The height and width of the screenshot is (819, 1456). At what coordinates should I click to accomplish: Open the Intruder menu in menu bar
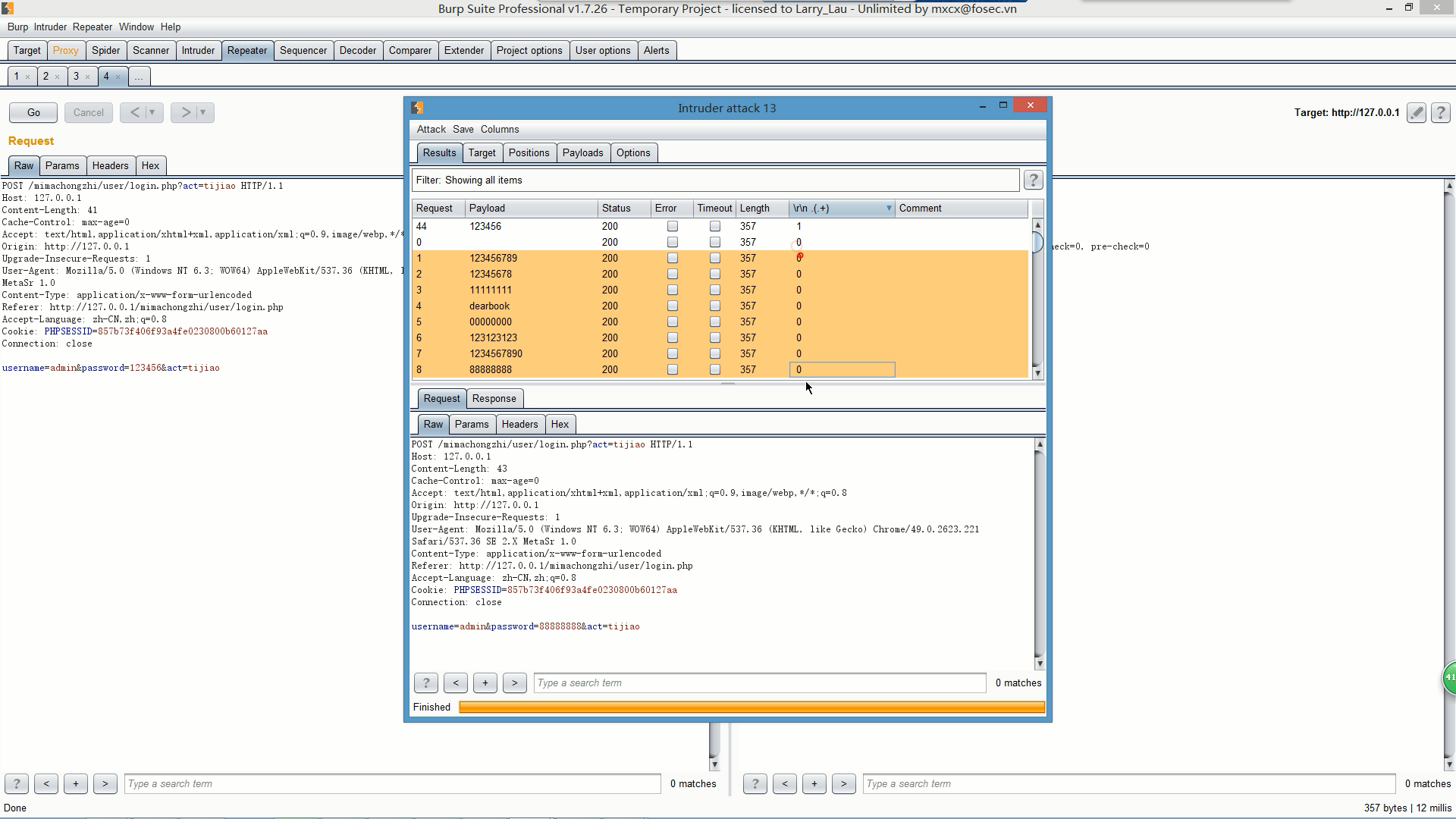50,27
